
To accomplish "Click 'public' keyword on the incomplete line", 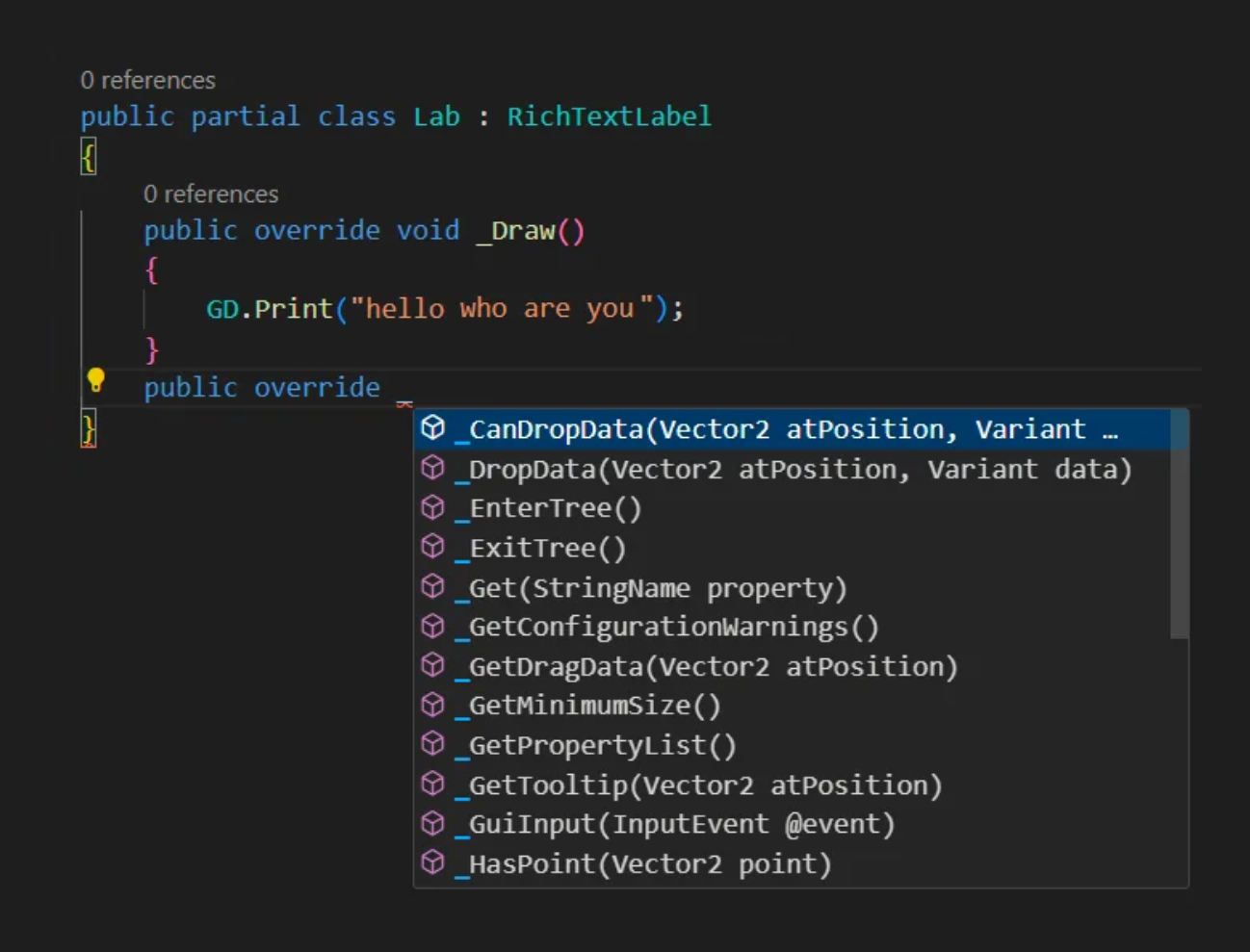I will [x=191, y=387].
